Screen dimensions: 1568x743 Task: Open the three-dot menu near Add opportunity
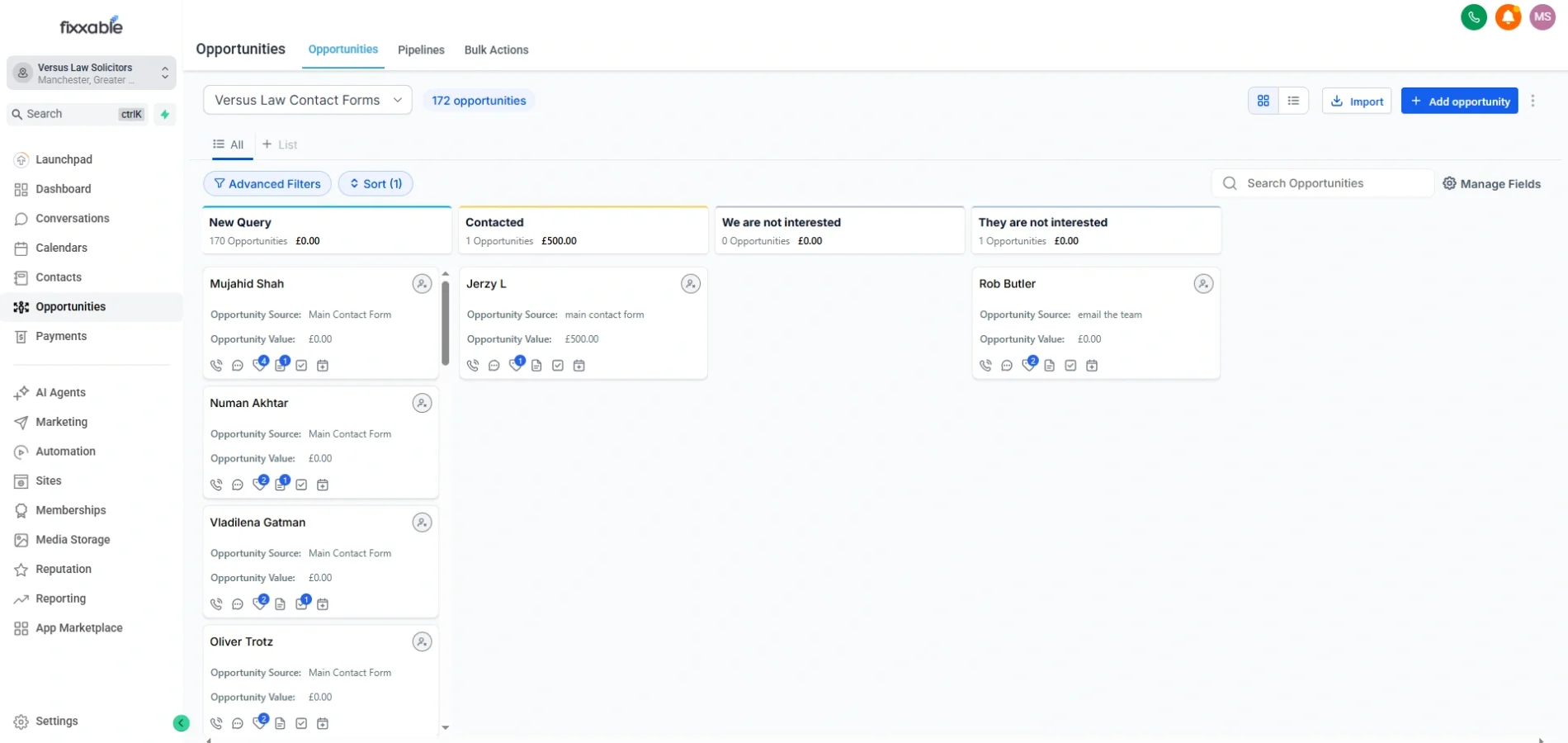pos(1533,100)
